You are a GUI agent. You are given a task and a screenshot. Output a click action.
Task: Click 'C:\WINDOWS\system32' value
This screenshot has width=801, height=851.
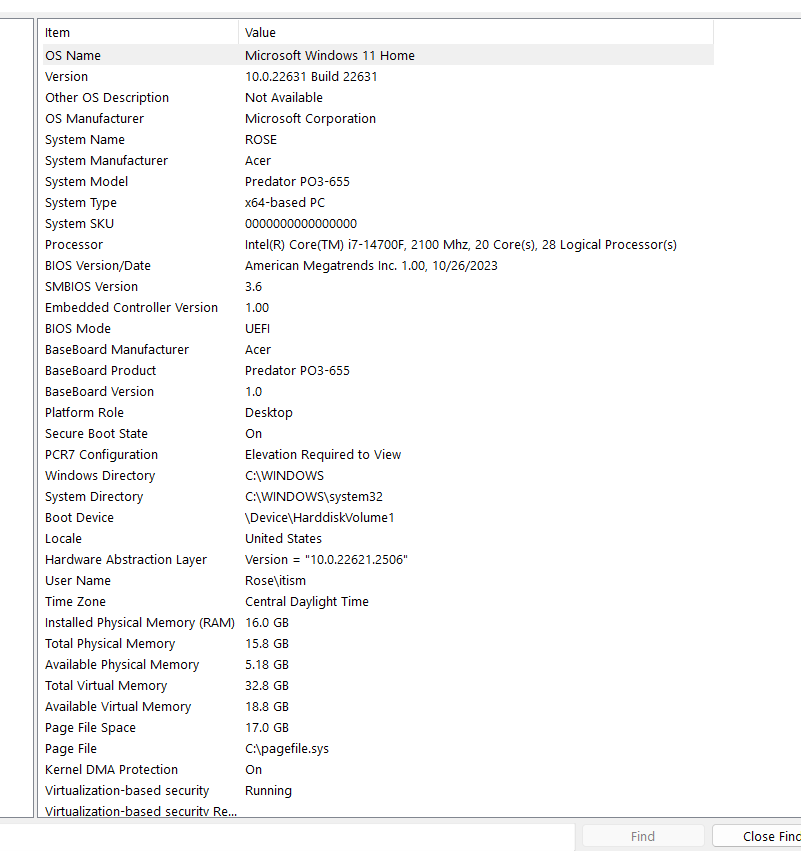point(314,496)
